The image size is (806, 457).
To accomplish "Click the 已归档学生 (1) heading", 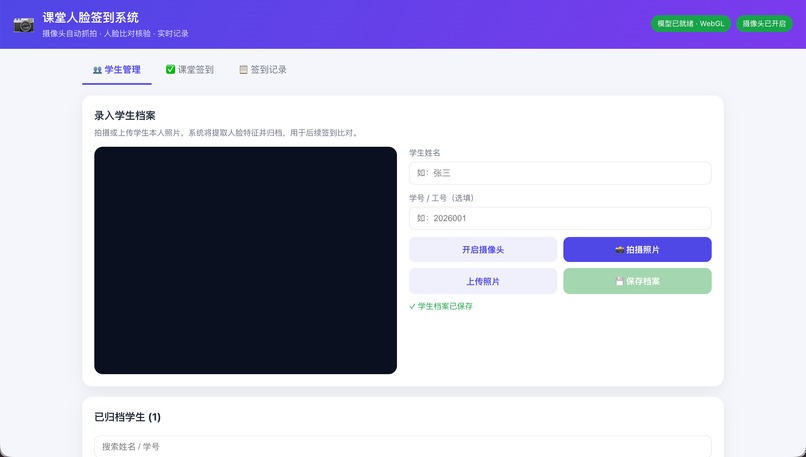I will 127,417.
